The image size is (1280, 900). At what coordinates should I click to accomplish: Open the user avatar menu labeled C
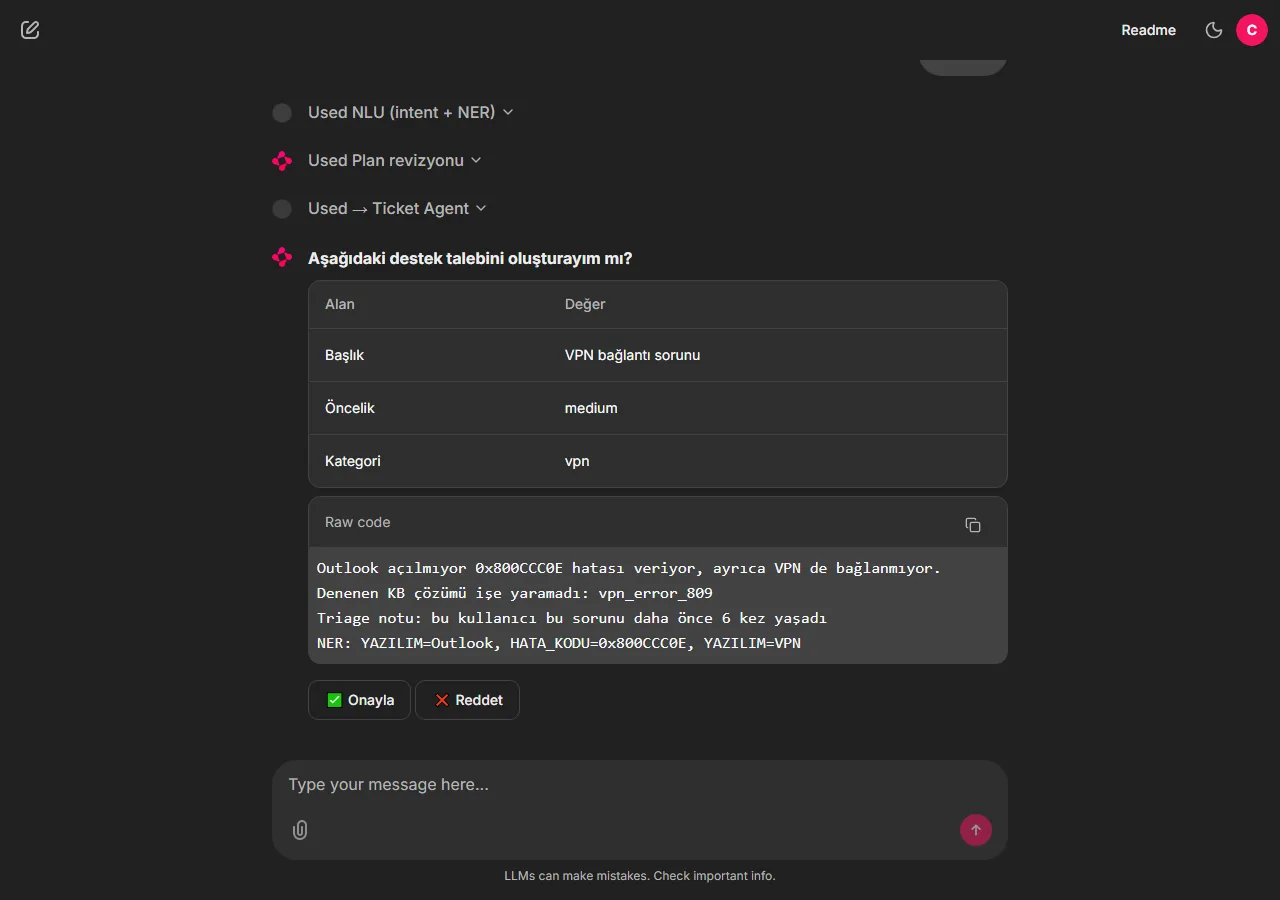coord(1252,30)
